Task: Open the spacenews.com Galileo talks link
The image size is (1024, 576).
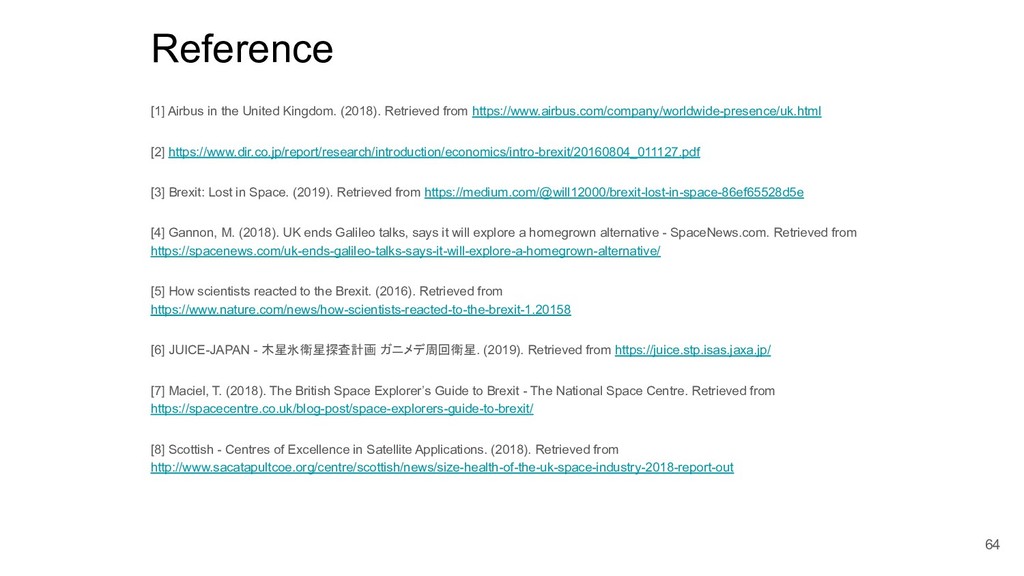Action: [x=406, y=251]
